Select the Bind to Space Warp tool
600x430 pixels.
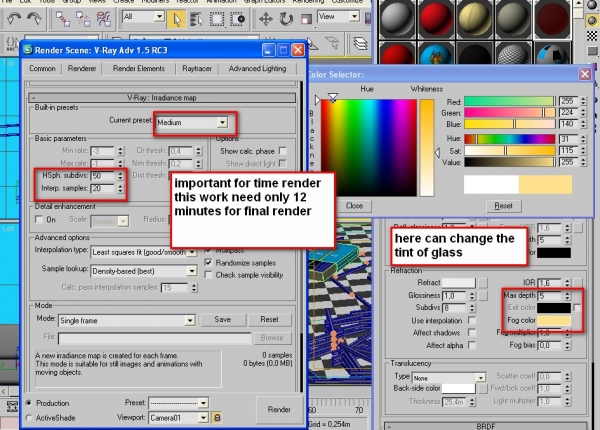pos(103,19)
